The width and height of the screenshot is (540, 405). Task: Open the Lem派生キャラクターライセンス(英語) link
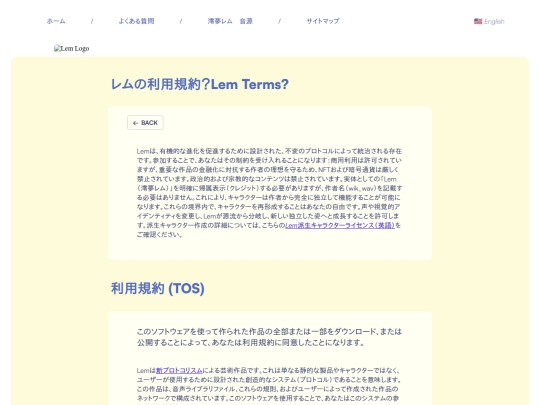click(340, 225)
